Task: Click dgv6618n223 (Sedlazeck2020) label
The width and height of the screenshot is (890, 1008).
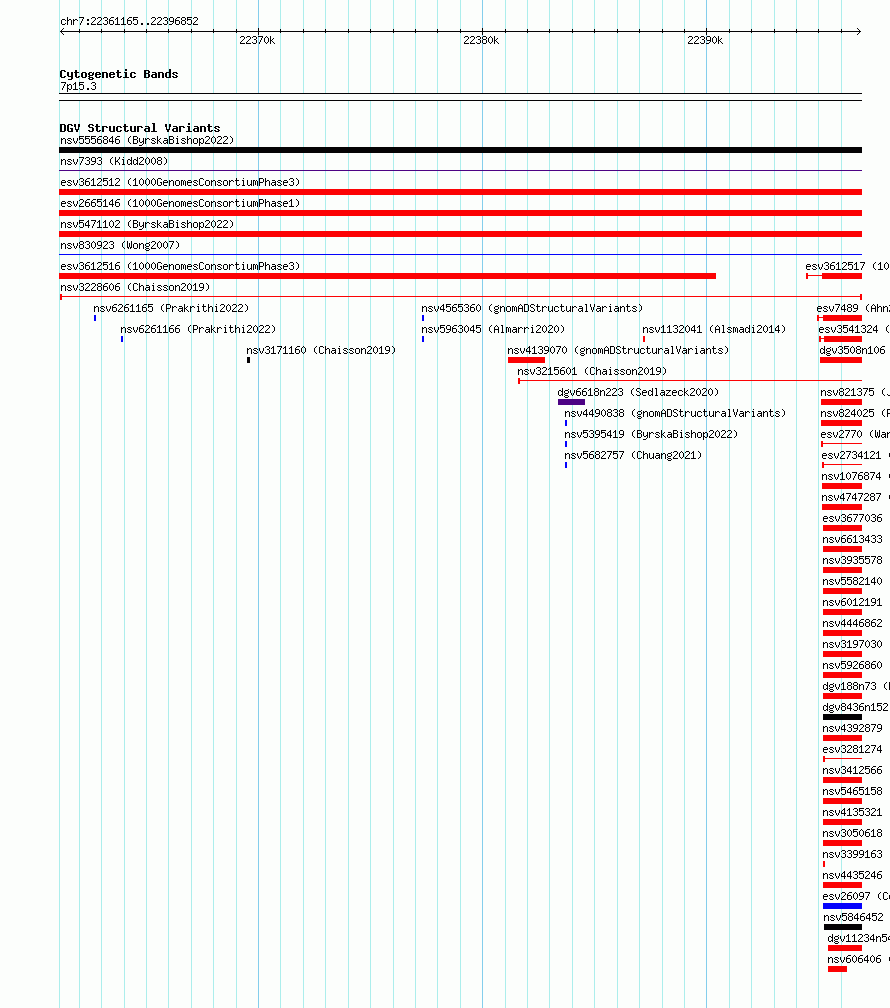Action: 638,392
